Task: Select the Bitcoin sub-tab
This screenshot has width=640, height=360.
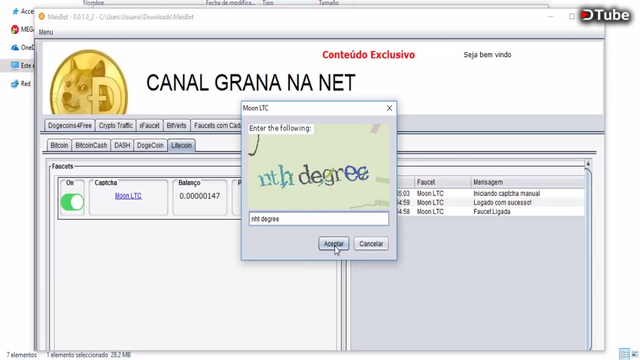Action: (59, 145)
